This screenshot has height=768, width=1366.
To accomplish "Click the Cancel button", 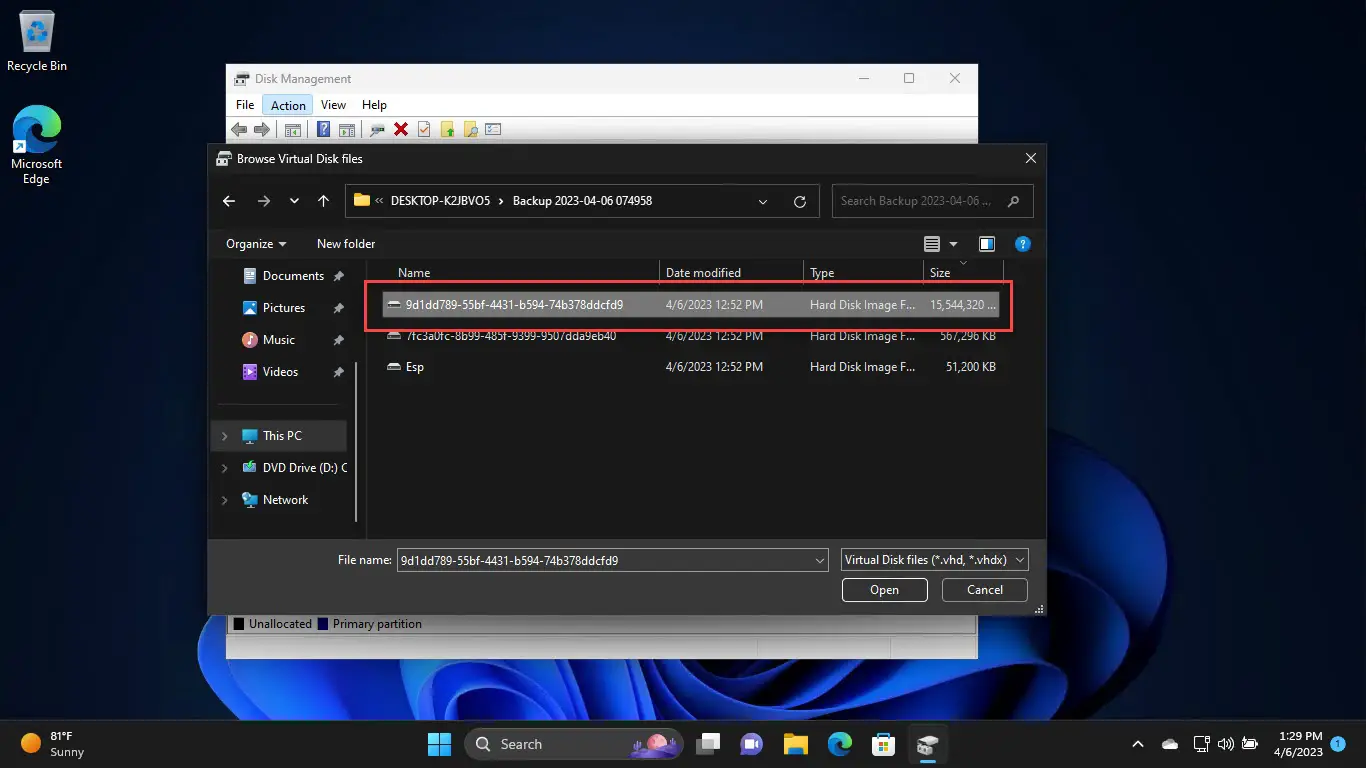I will [x=985, y=590].
